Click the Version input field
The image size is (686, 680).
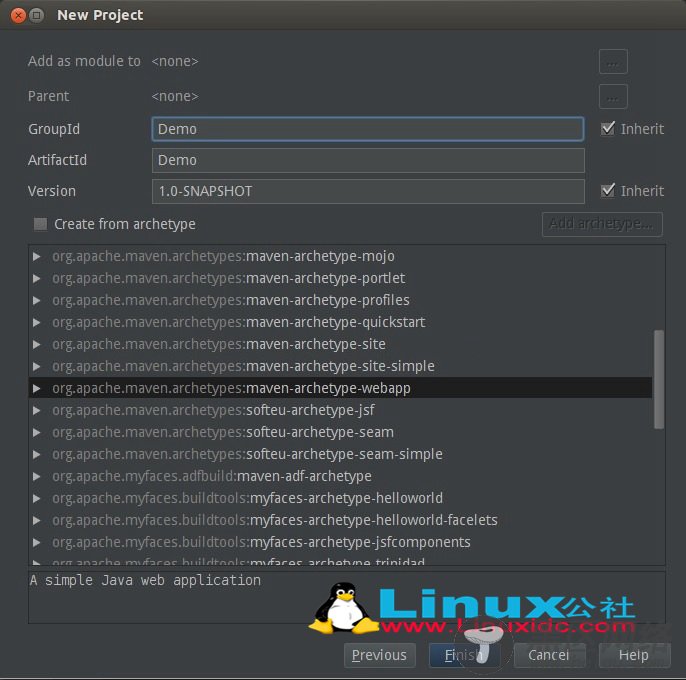368,191
